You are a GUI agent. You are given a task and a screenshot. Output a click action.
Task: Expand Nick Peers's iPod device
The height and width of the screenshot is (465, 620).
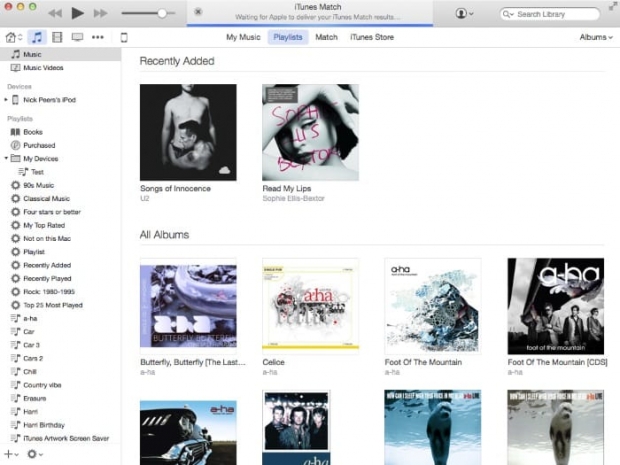[x=6, y=100]
